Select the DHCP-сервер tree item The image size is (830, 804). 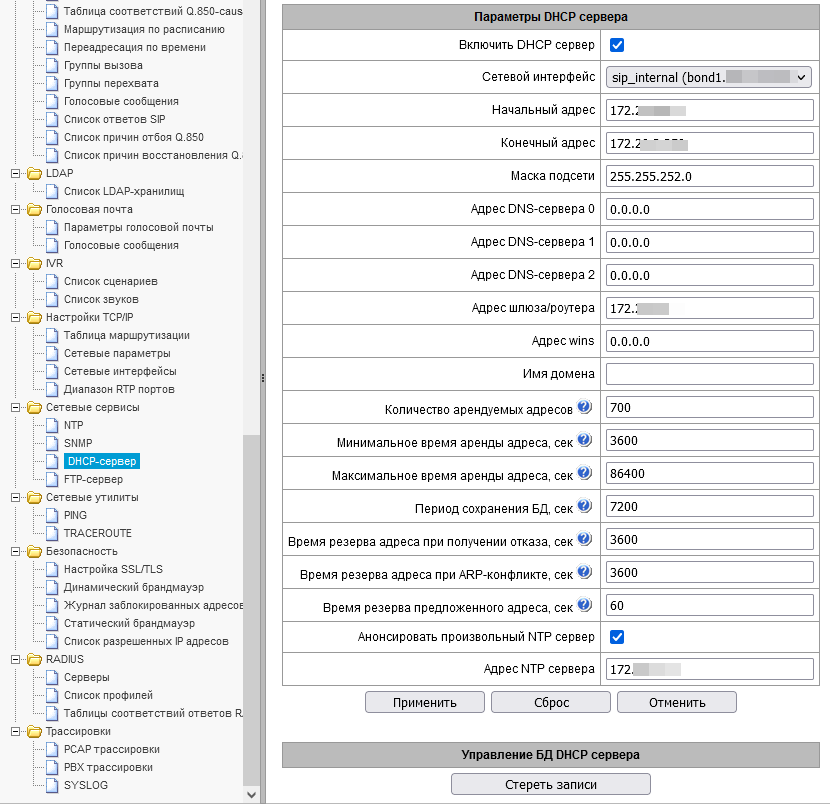tap(102, 461)
